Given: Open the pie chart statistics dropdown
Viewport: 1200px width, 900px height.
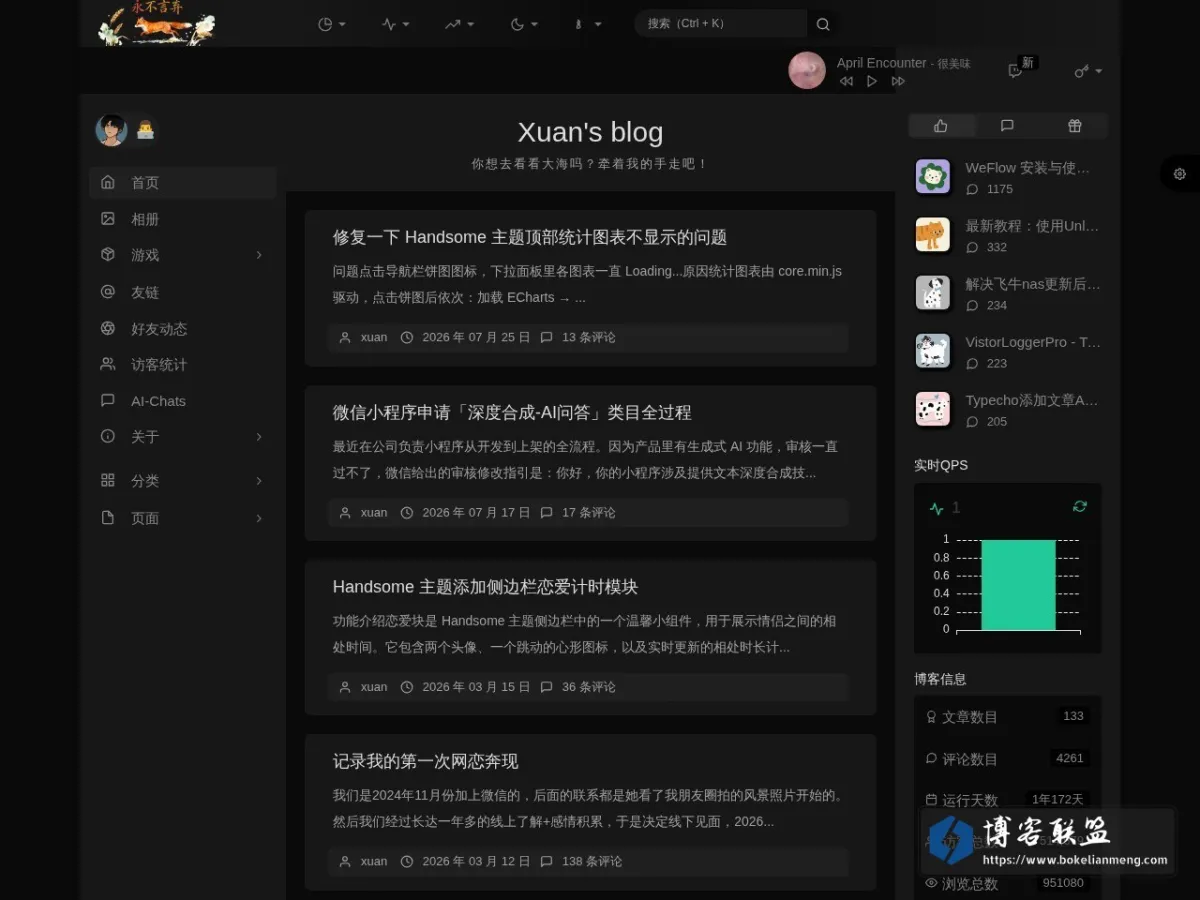Looking at the screenshot, I should pyautogui.click(x=331, y=24).
